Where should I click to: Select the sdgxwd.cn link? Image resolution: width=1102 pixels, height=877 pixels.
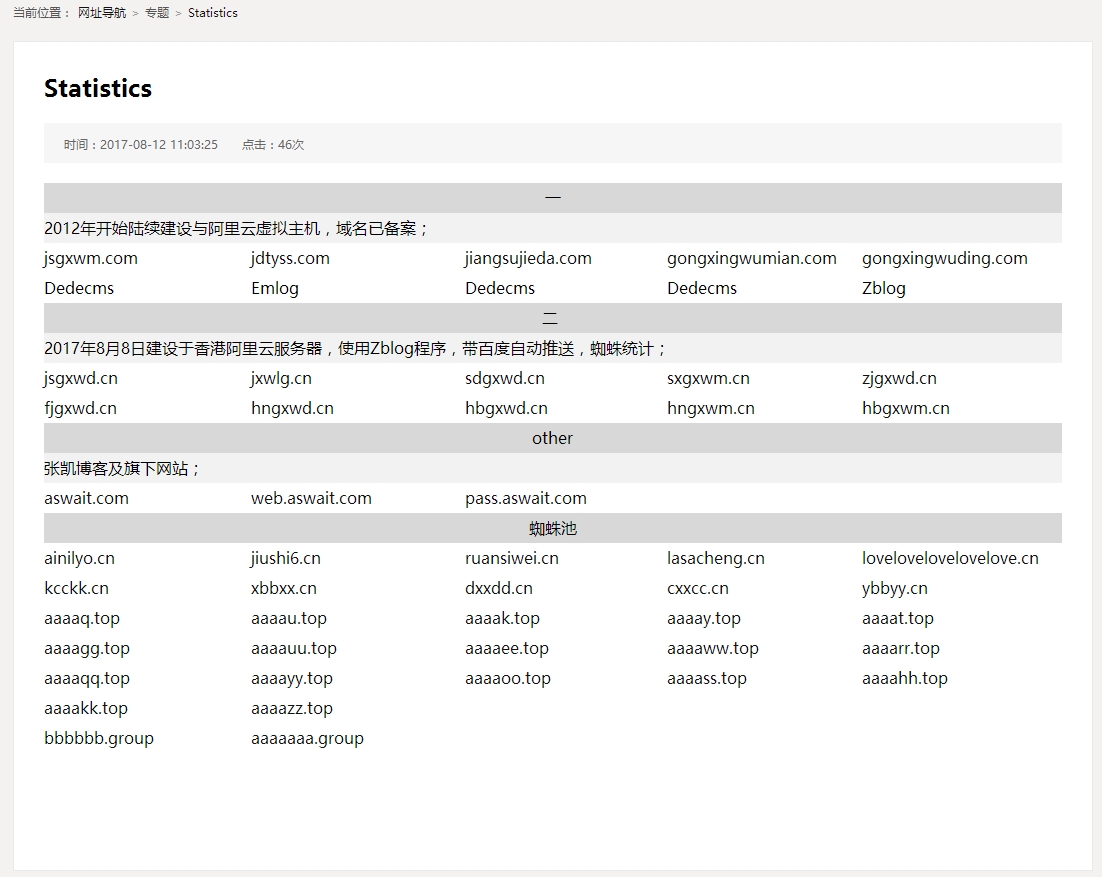504,378
